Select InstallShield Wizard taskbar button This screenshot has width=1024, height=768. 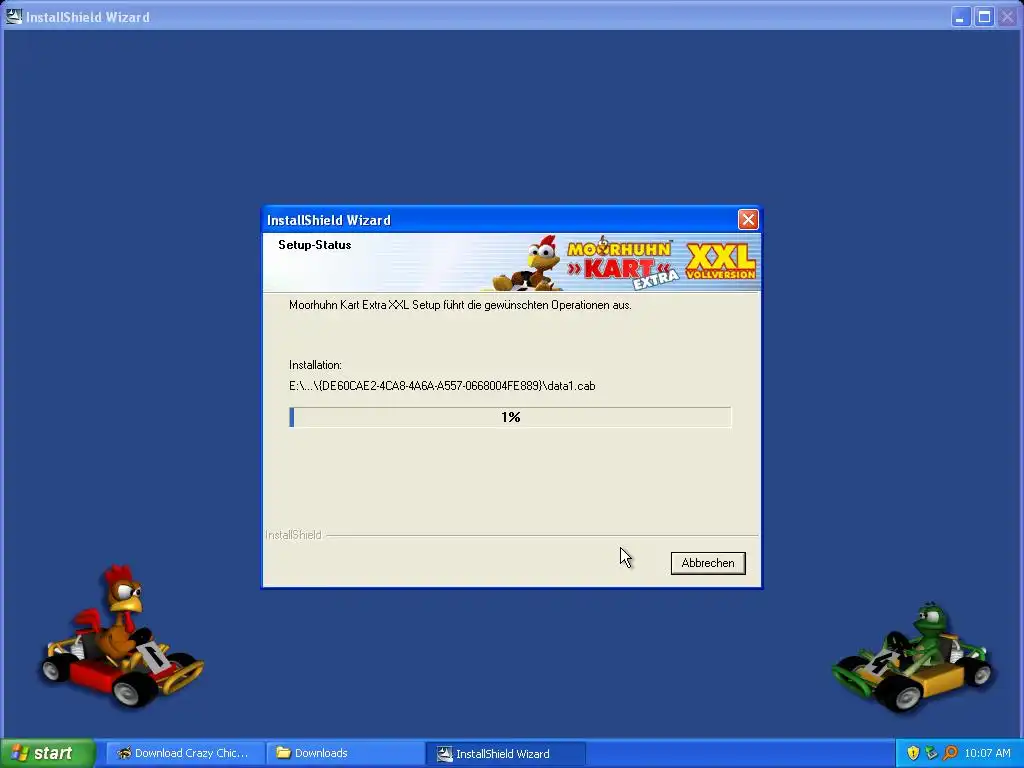coord(505,753)
